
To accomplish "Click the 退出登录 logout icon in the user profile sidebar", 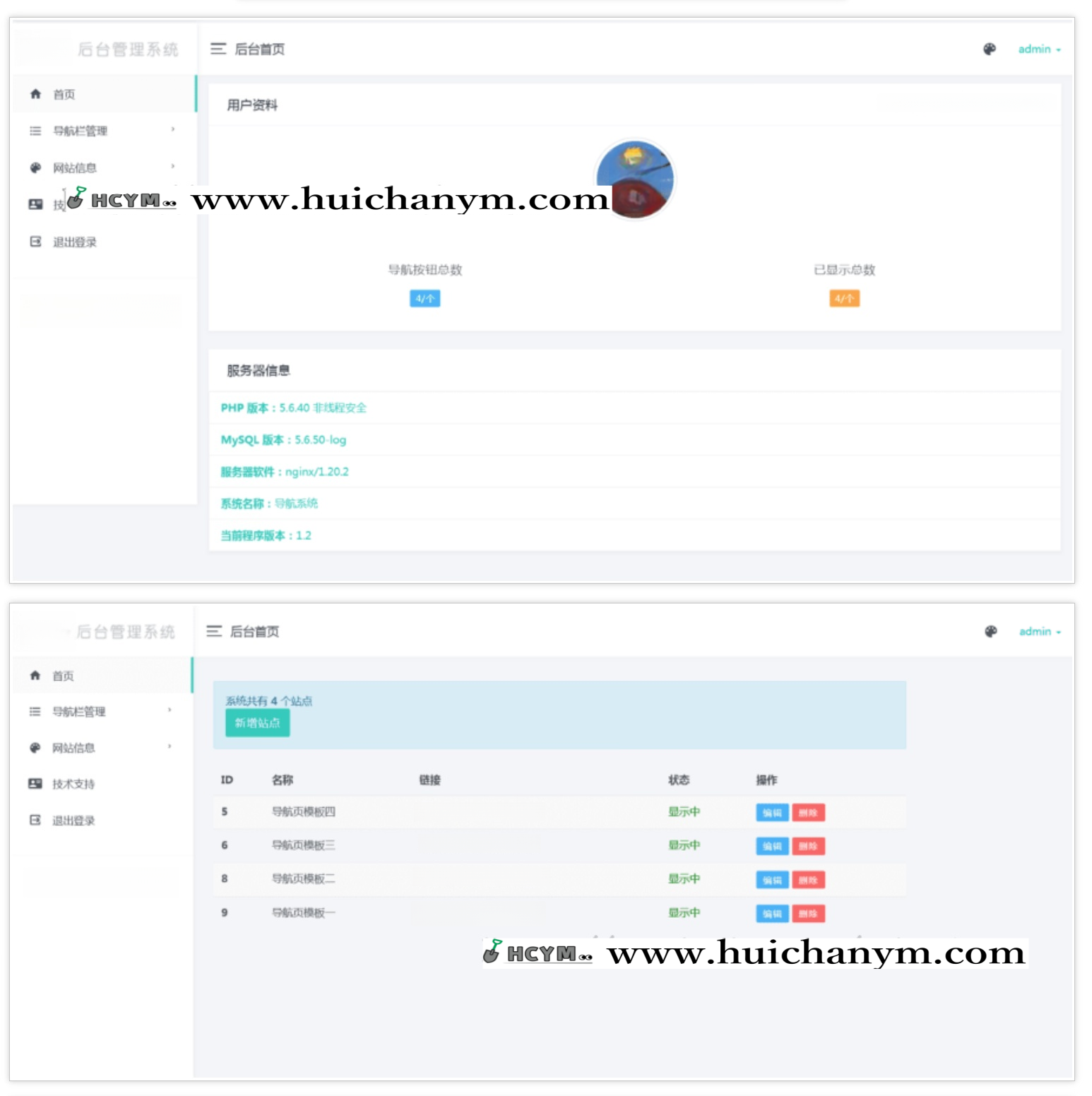I will (35, 242).
